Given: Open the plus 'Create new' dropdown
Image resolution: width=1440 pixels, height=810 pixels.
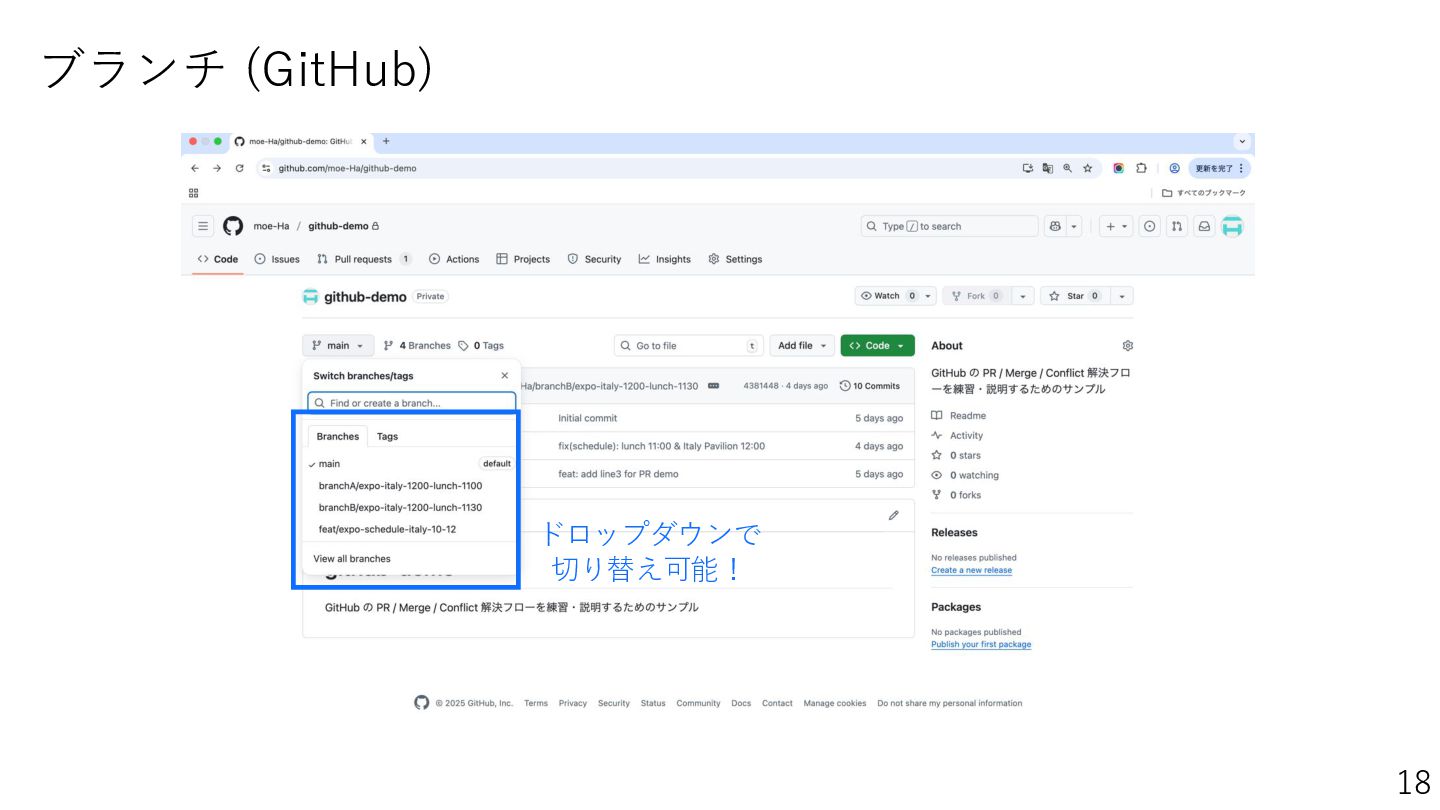Looking at the screenshot, I should [x=1116, y=226].
